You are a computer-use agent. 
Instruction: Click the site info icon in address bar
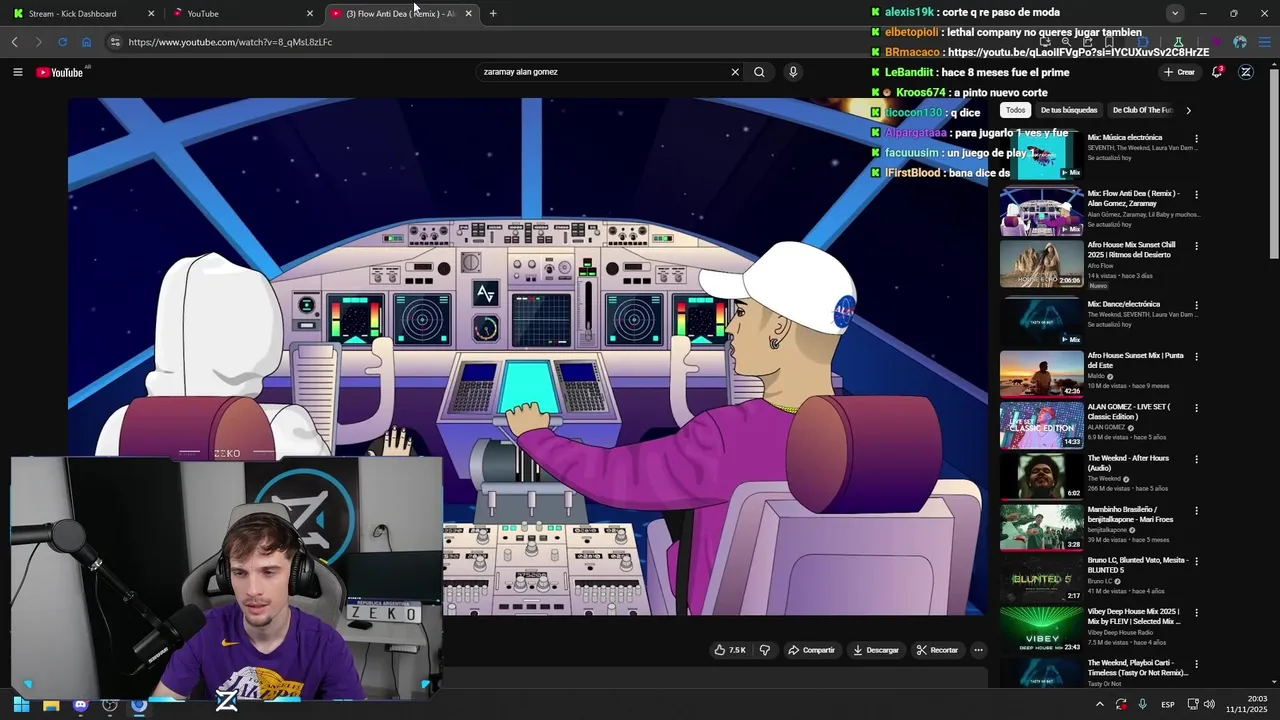[x=115, y=42]
